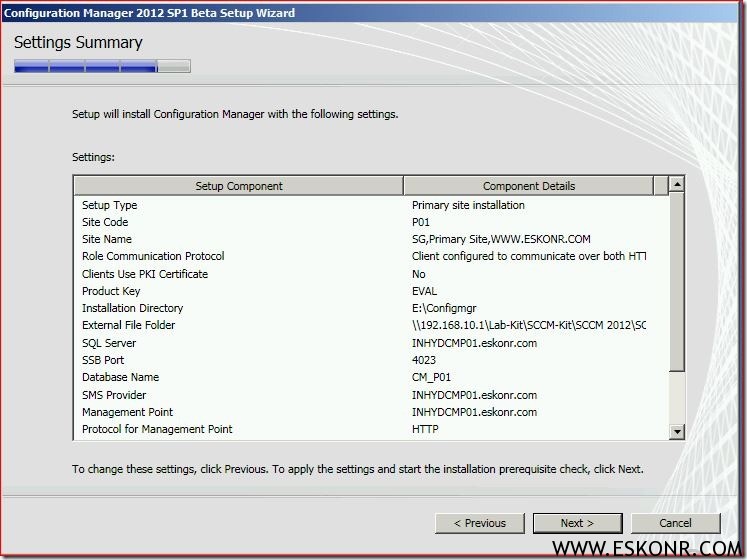The height and width of the screenshot is (560, 747).
Task: Select the Site Code row label
Action: pyautogui.click(x=105, y=222)
